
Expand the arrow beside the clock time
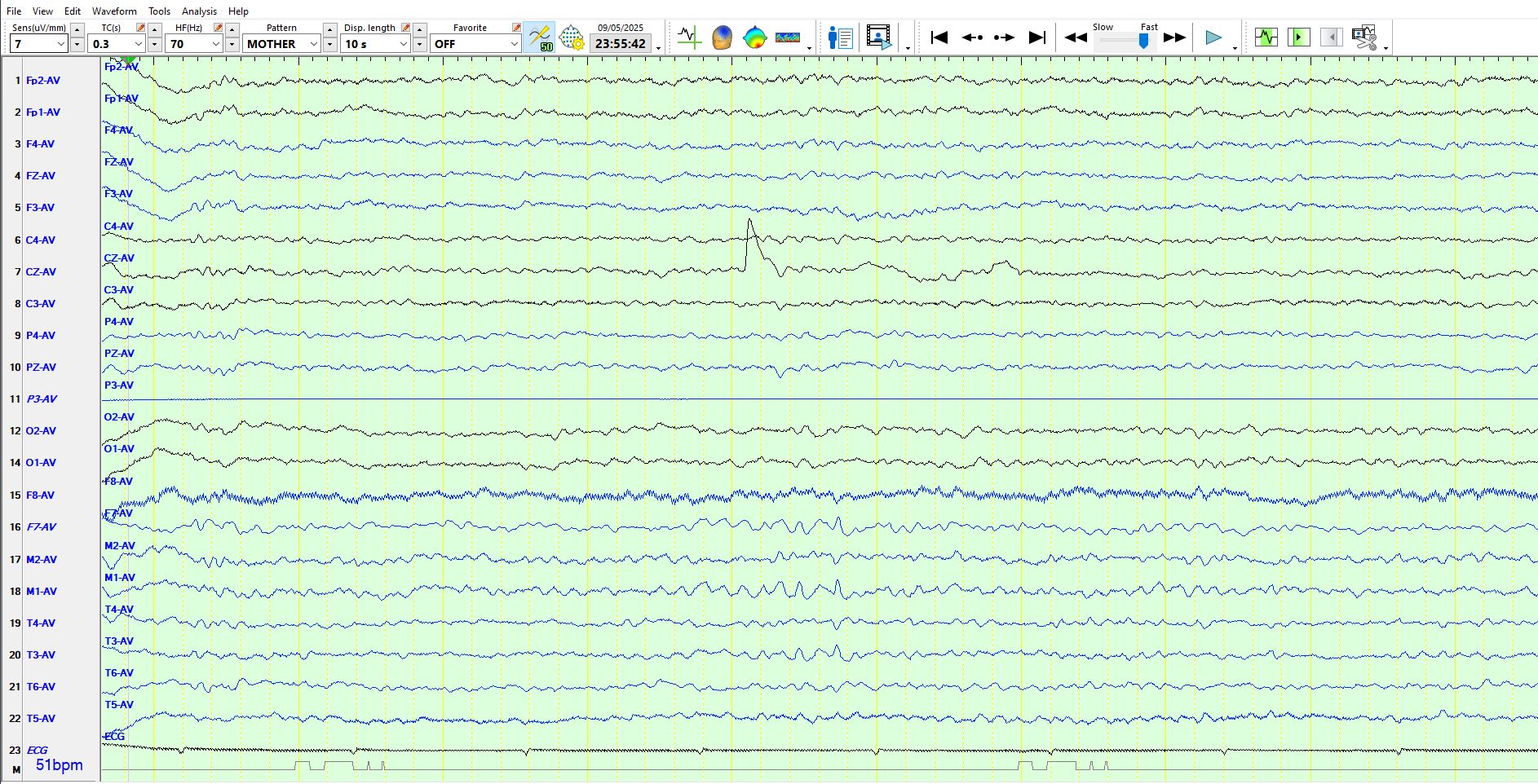658,47
